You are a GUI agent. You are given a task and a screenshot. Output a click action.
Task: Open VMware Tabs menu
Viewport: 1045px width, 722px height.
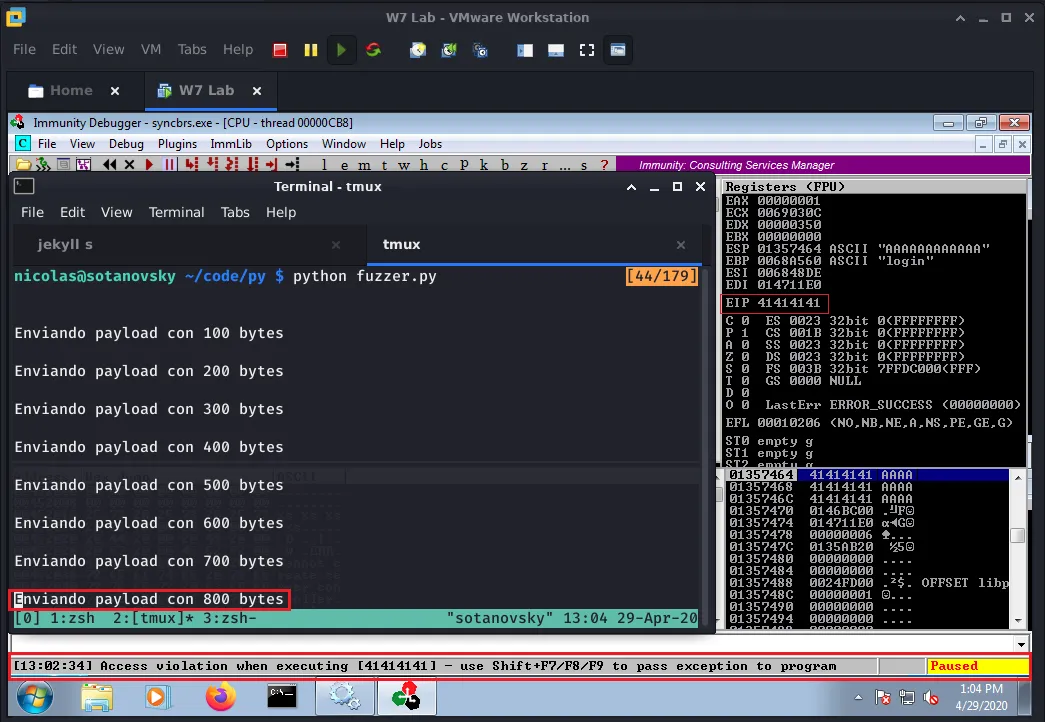tap(192, 49)
